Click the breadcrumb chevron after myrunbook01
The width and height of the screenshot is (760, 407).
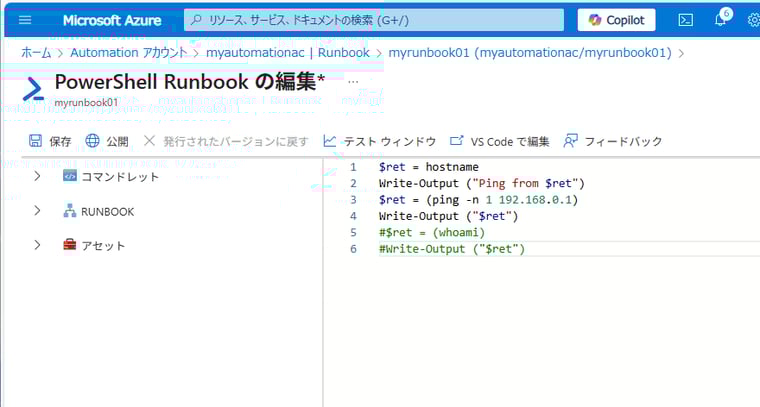tap(681, 53)
